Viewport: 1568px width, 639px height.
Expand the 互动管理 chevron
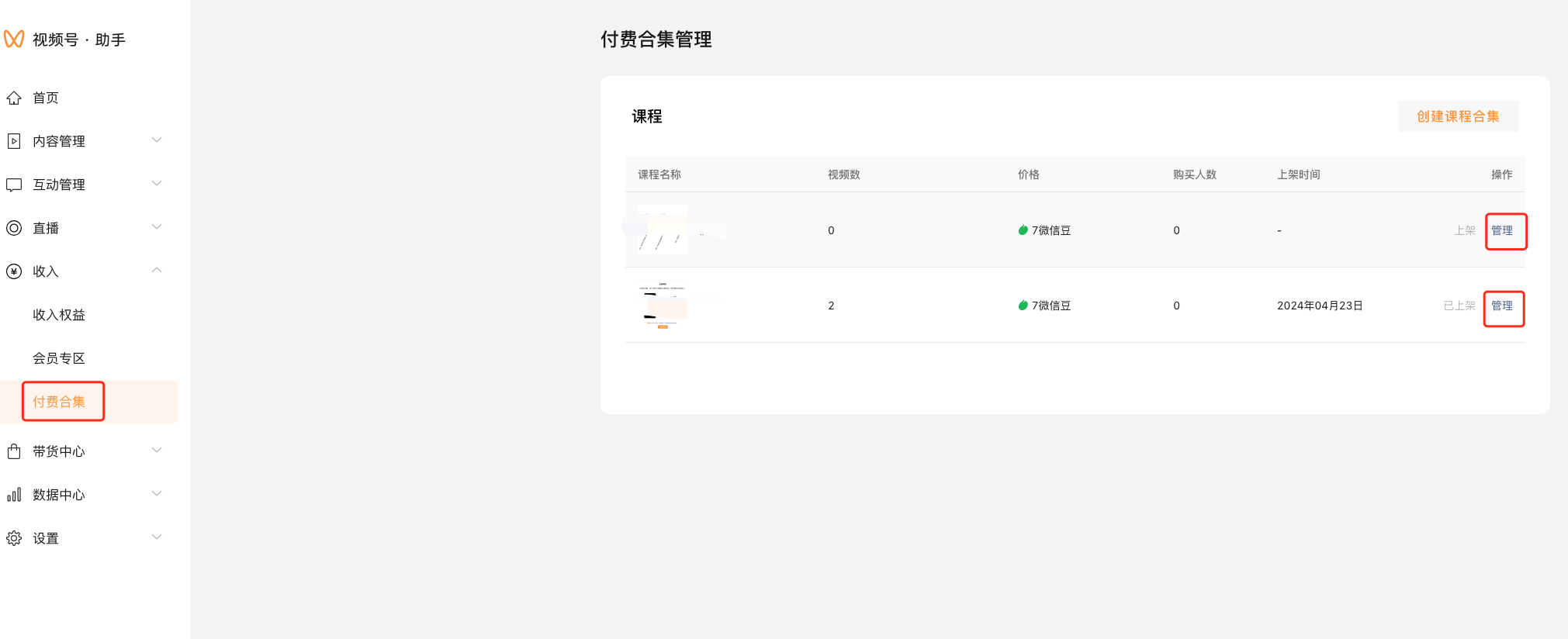pos(157,184)
